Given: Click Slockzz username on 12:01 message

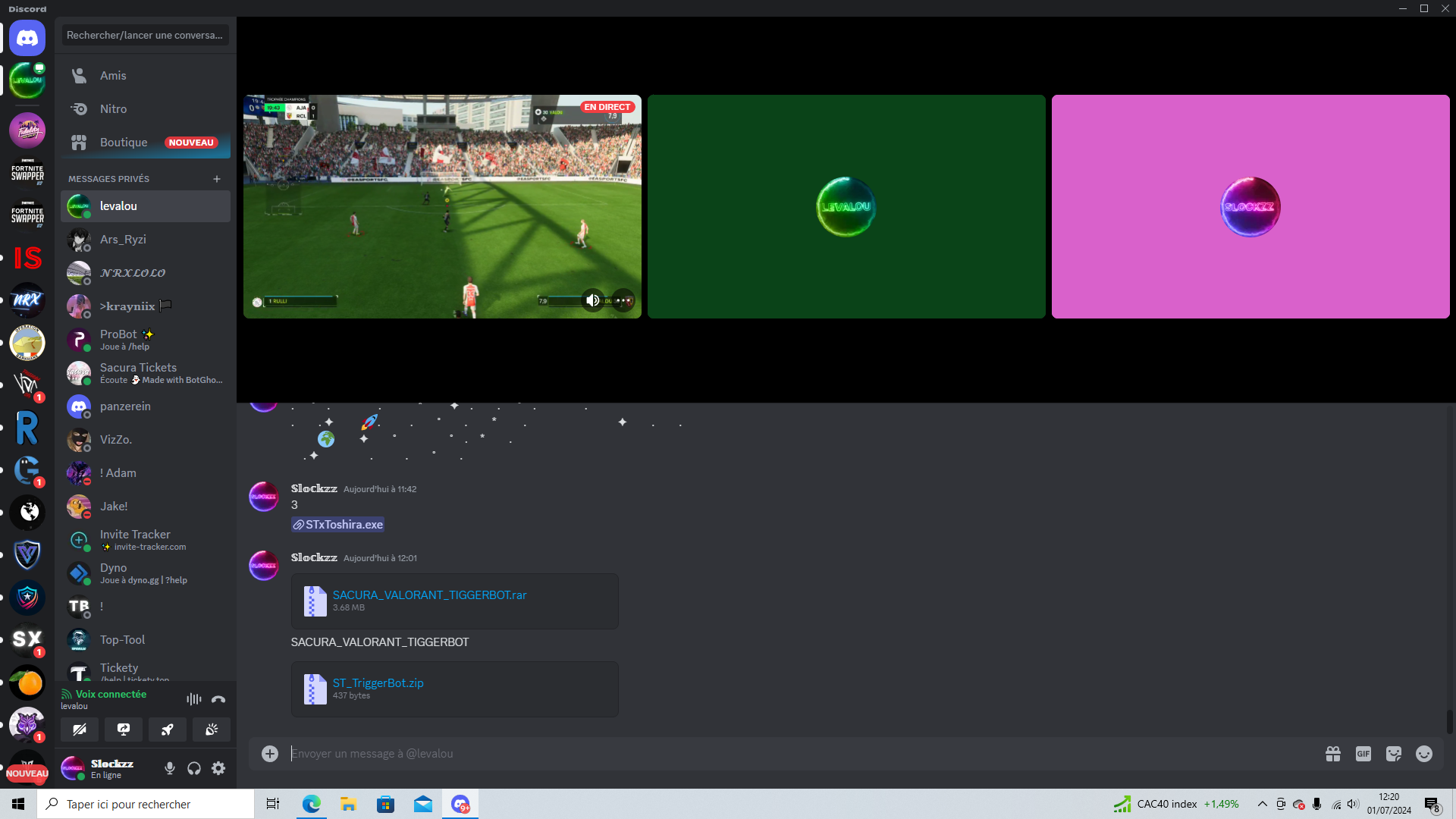Looking at the screenshot, I should click(x=314, y=557).
